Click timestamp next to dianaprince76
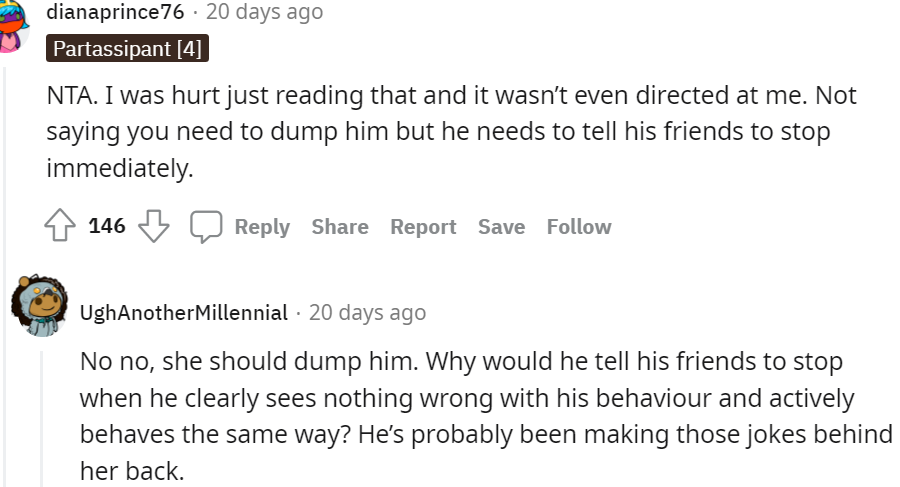Screen dimensions: 900x487 tap(264, 12)
